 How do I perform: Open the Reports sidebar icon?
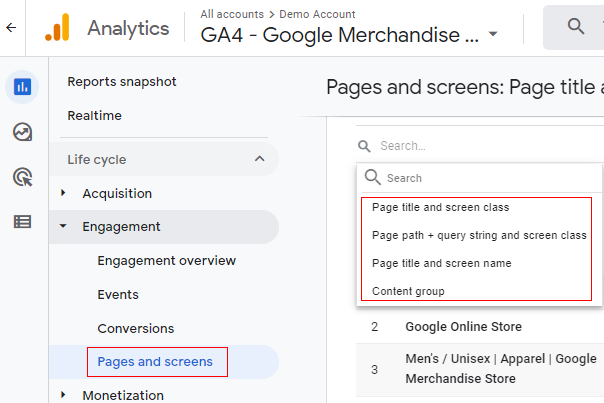pos(22,87)
